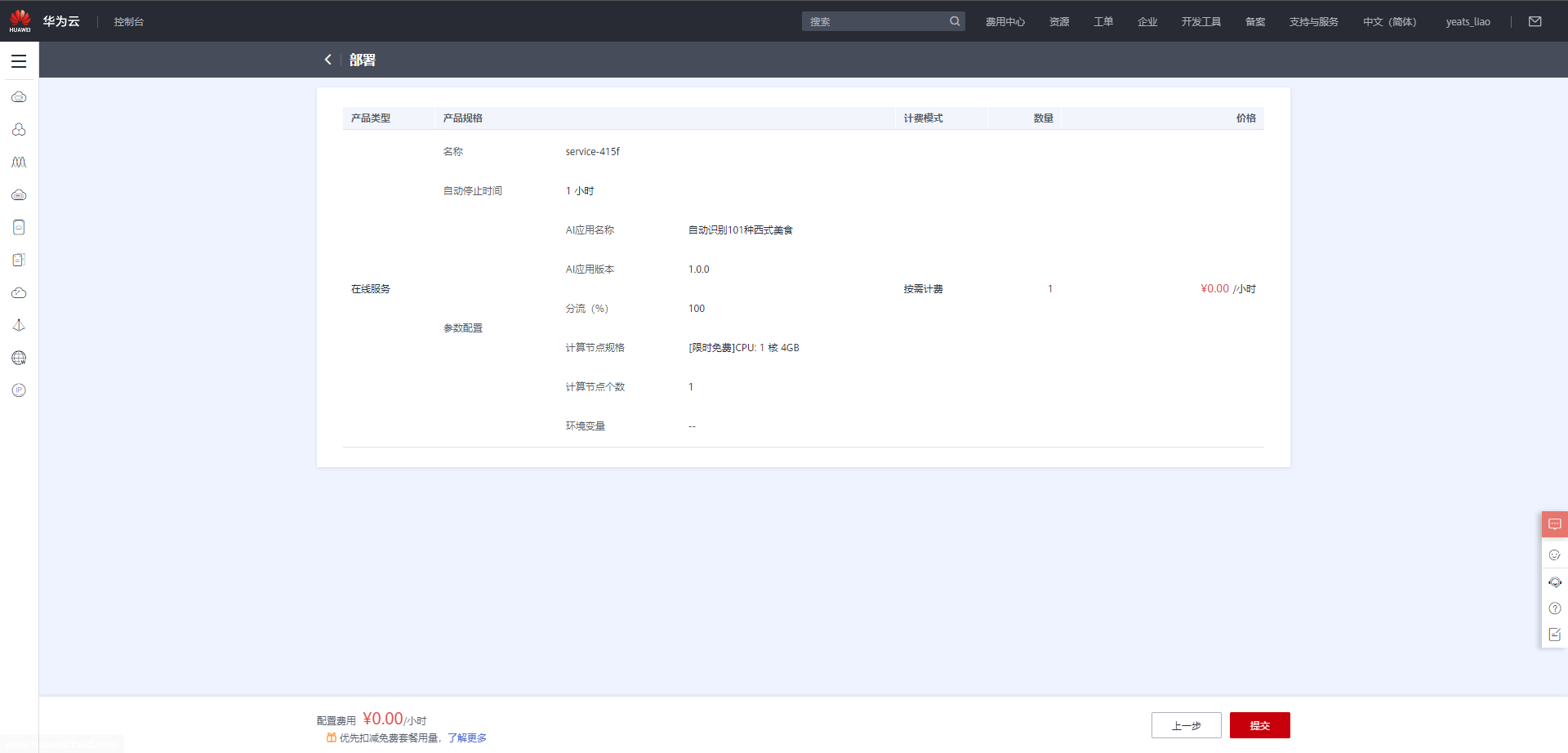The image size is (1568, 753).
Task: Open the 费用中心 menu
Action: pos(1005,22)
